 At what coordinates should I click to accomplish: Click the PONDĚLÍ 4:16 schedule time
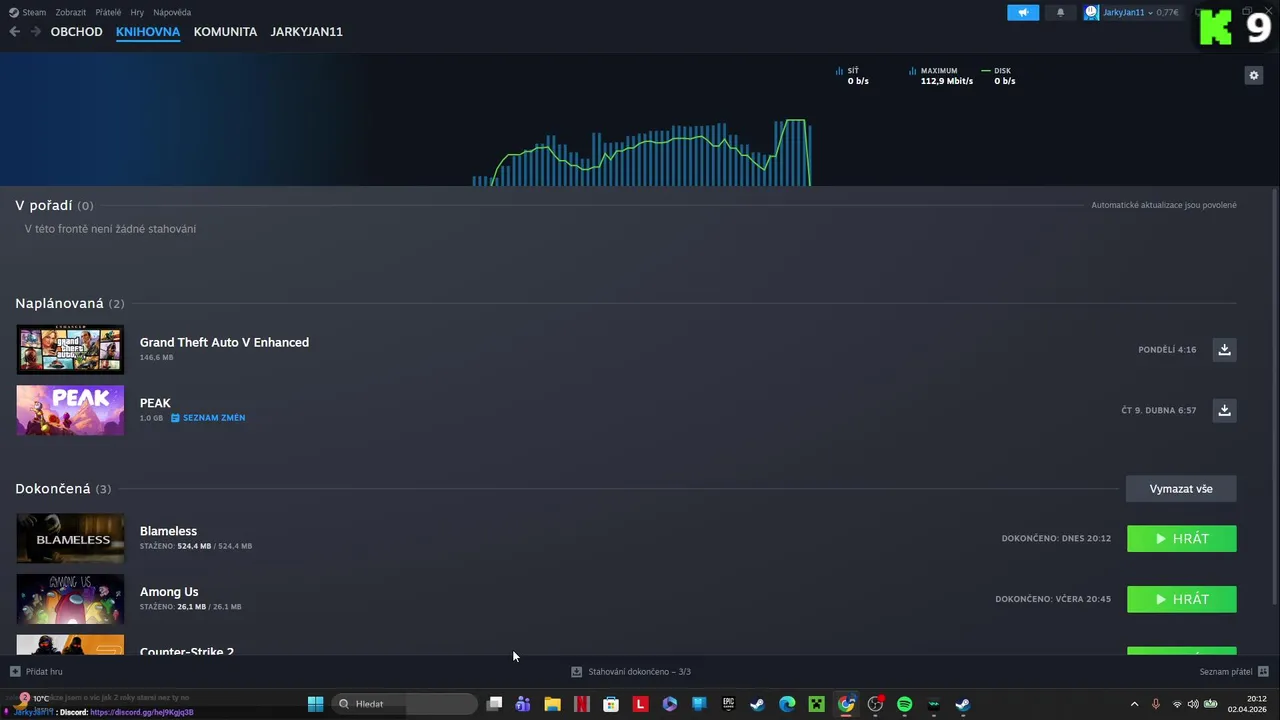coord(1167,350)
